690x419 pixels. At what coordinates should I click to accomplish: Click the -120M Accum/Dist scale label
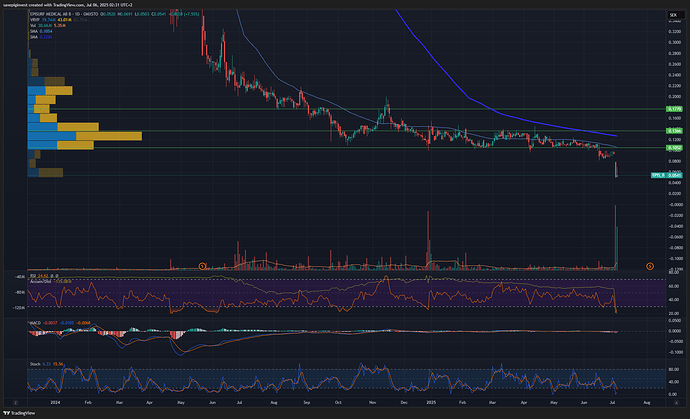[x=20, y=308]
